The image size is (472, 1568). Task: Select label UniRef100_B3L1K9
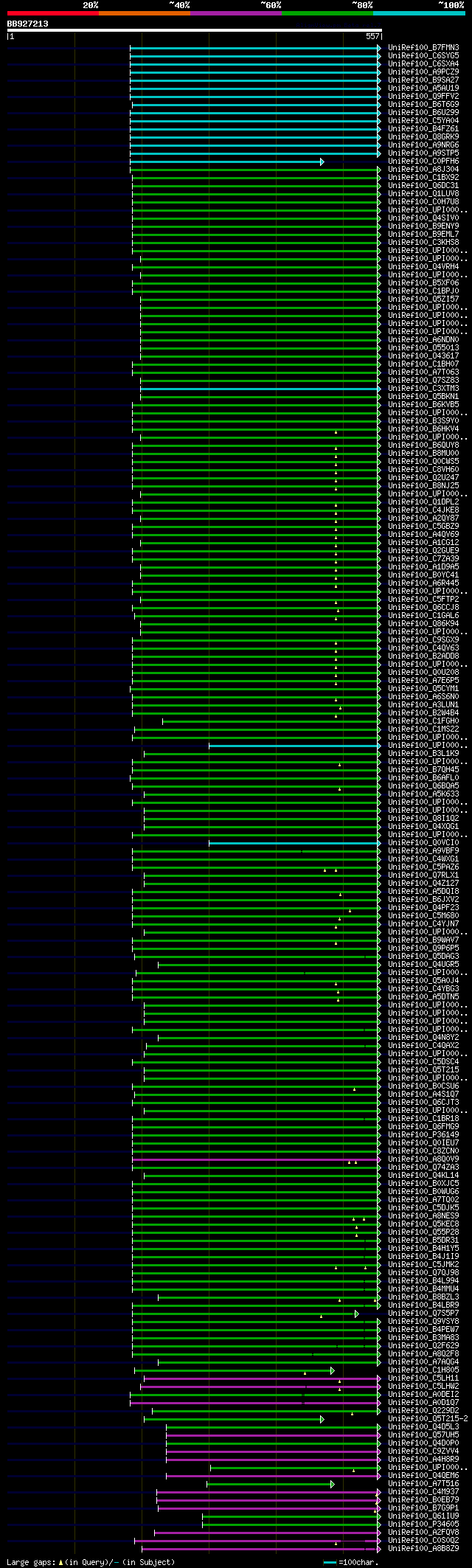[423, 754]
